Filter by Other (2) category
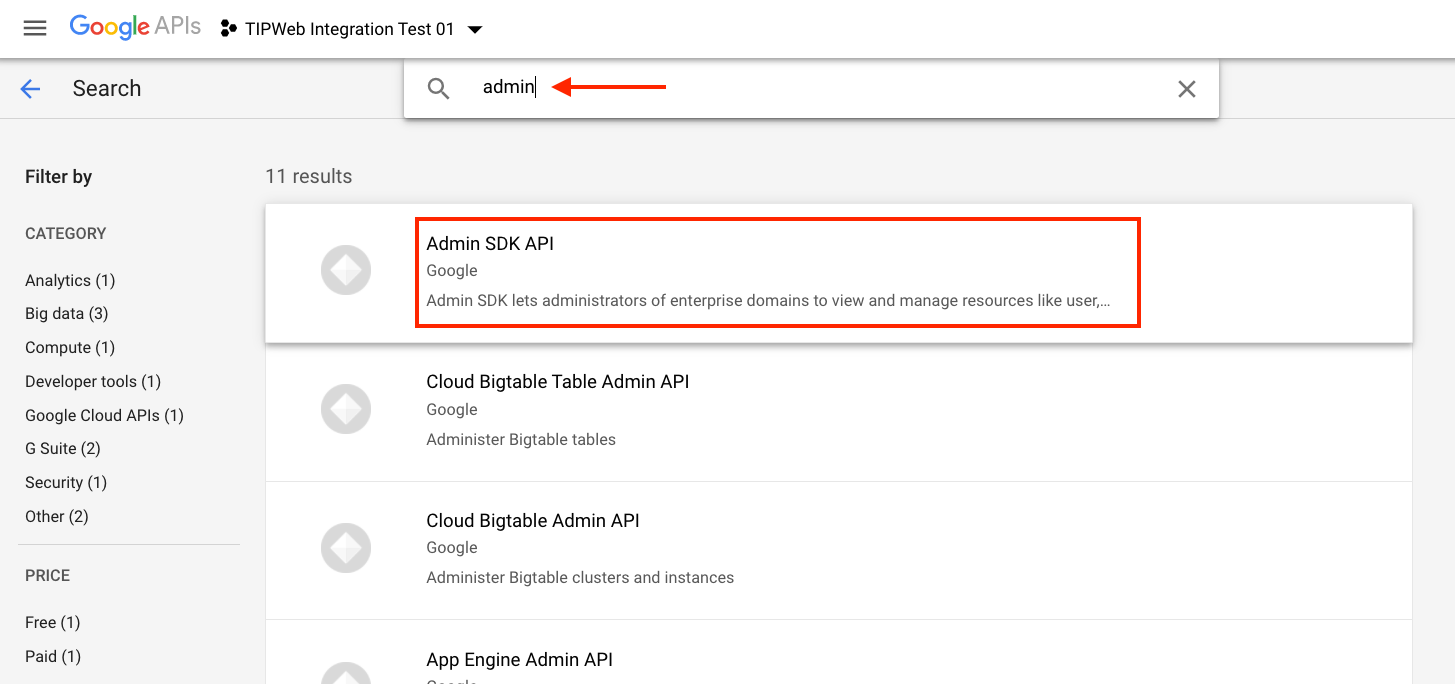 tap(57, 516)
